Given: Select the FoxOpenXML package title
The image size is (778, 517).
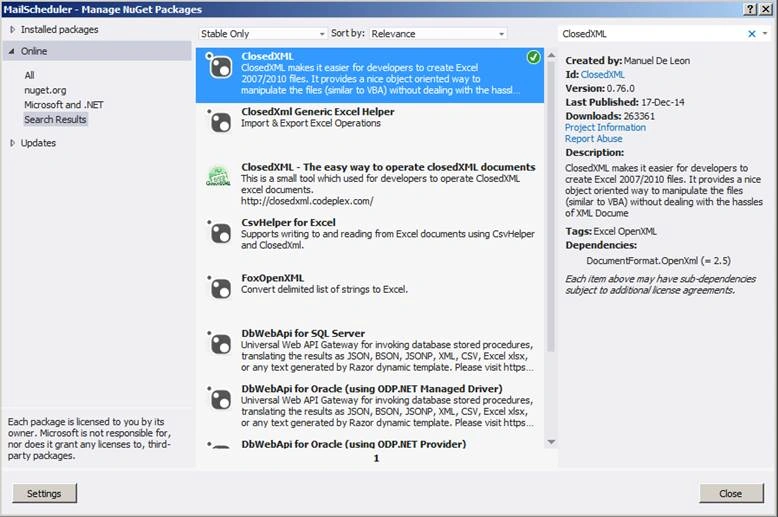Looking at the screenshot, I should point(272,278).
